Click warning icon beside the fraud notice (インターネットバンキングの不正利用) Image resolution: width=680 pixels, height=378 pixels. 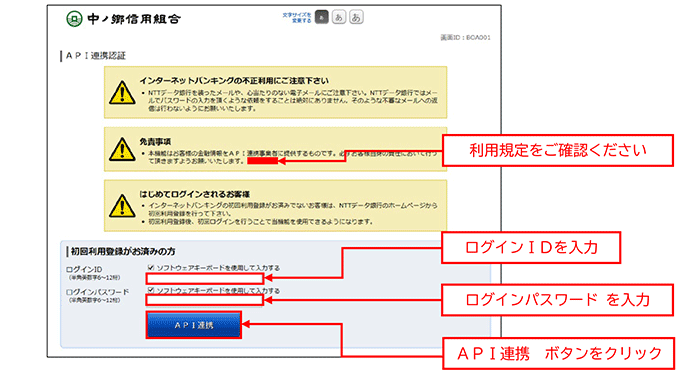pyautogui.click(x=122, y=92)
